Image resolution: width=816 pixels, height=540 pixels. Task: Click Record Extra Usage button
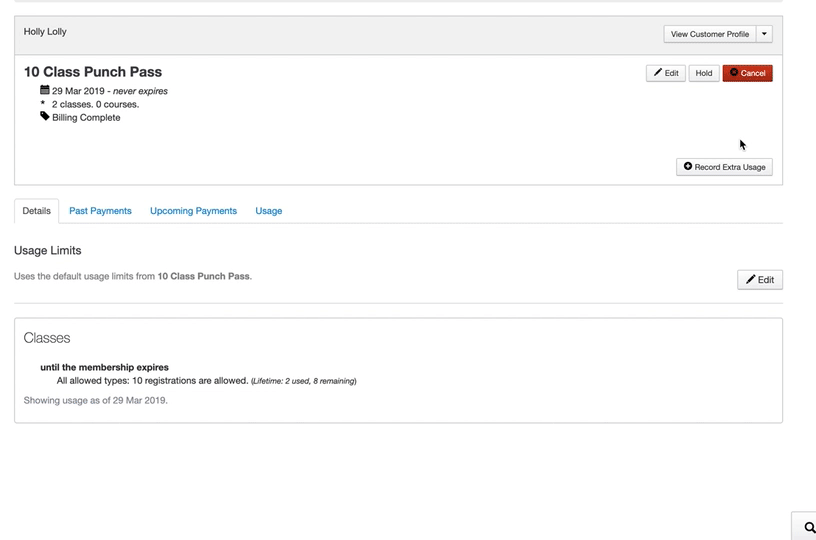[724, 167]
